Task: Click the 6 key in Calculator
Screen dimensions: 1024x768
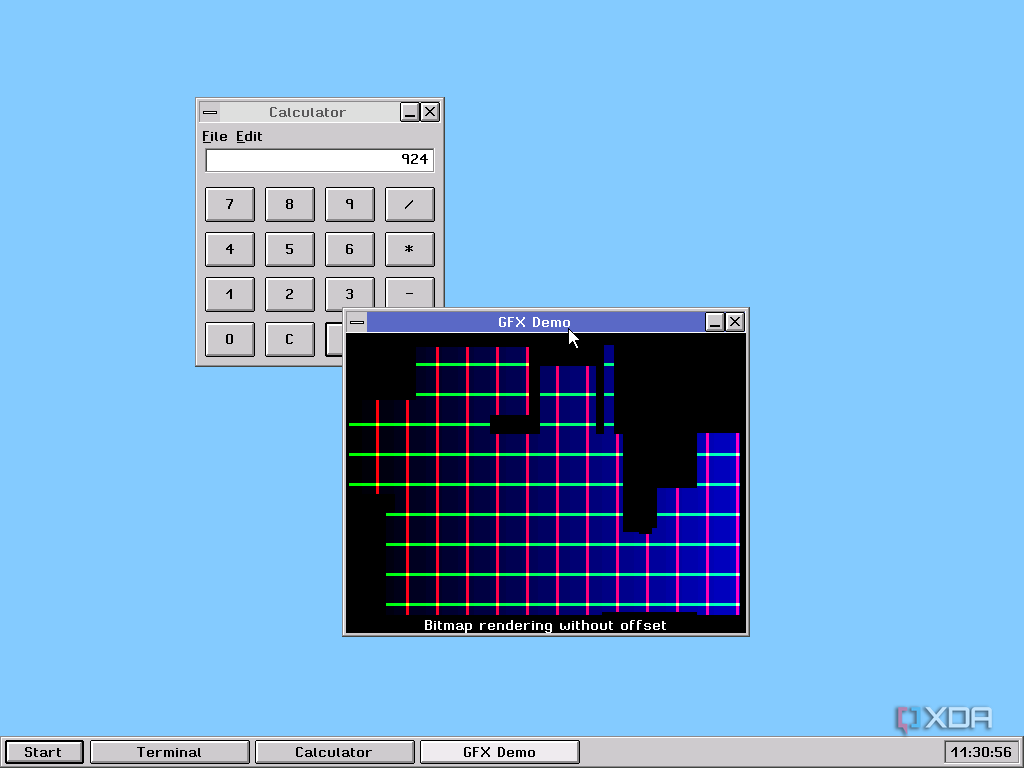Action: (350, 249)
